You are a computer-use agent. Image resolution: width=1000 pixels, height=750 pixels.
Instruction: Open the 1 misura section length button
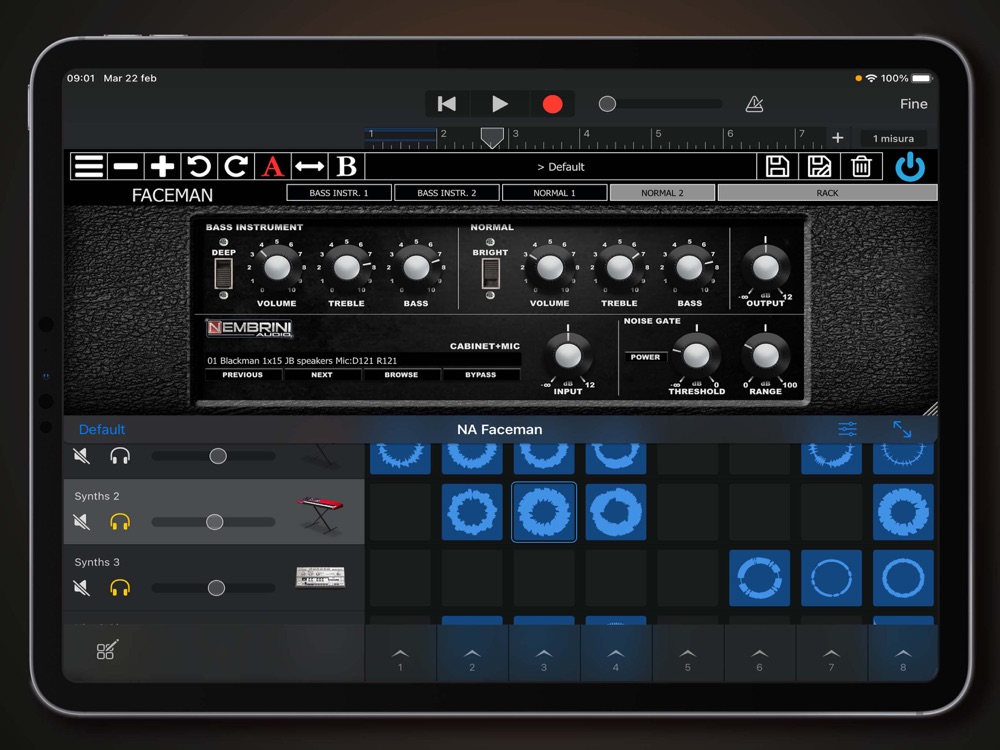click(x=893, y=138)
